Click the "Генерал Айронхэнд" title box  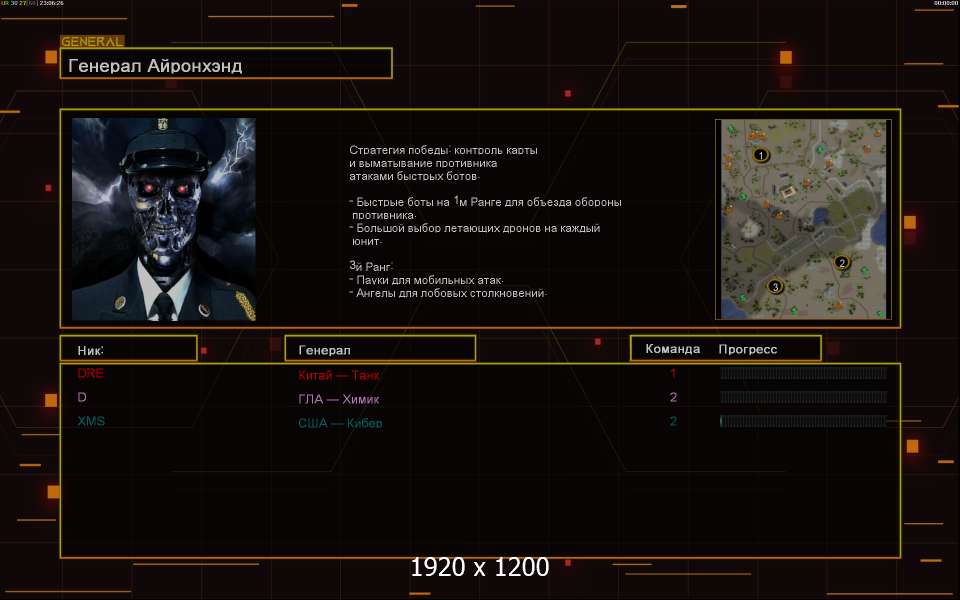226,63
